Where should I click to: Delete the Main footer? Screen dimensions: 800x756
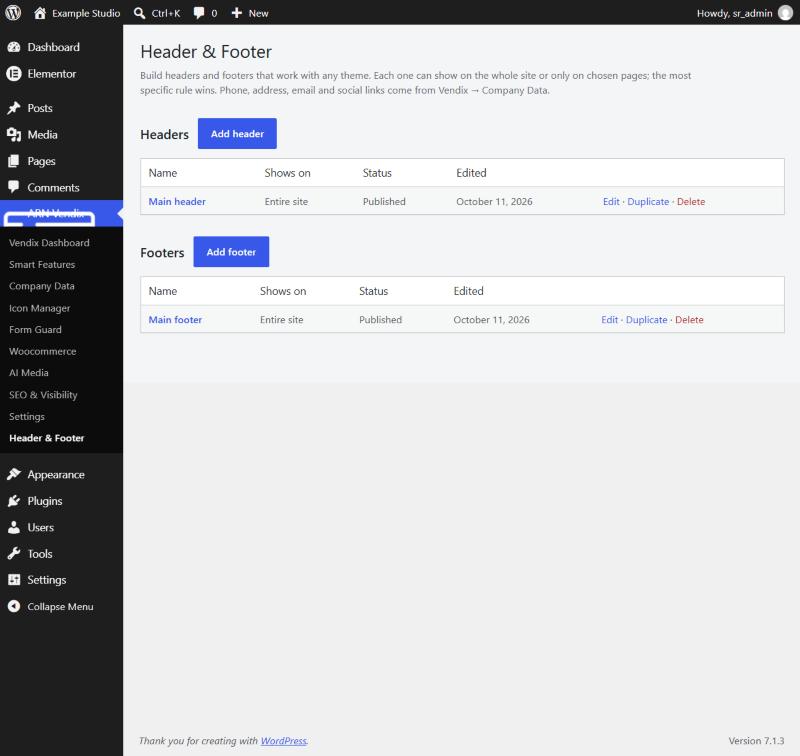pos(689,320)
